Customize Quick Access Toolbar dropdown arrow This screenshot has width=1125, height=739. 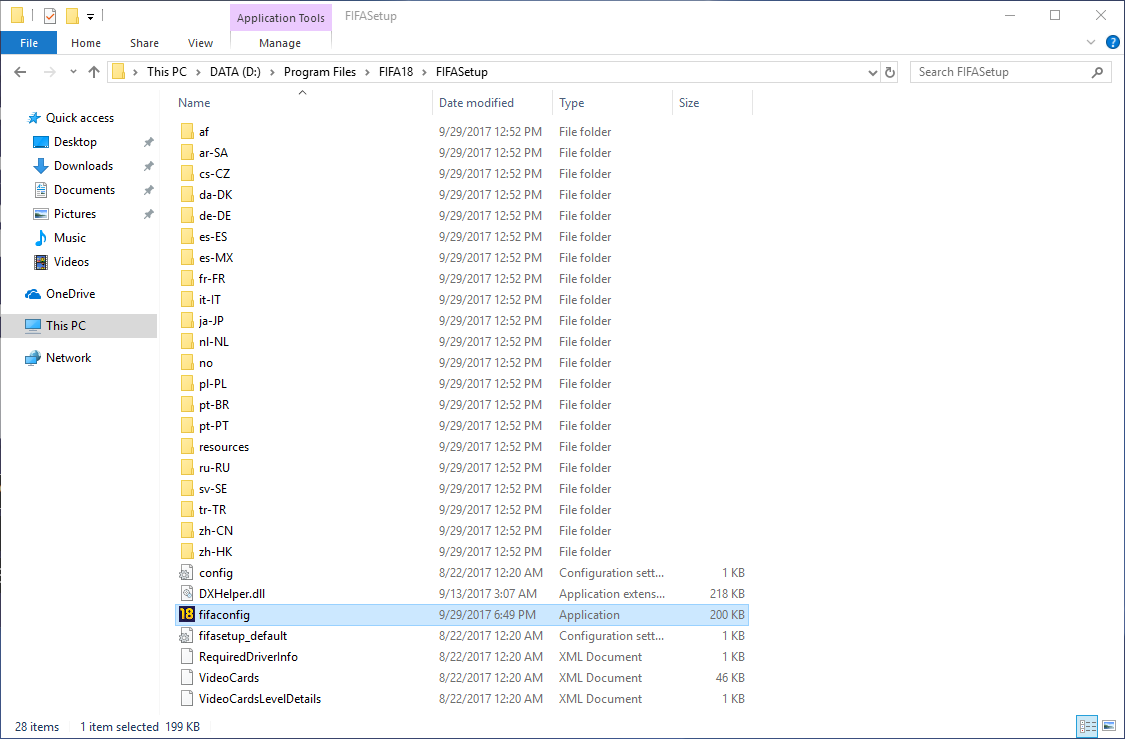tap(90, 16)
